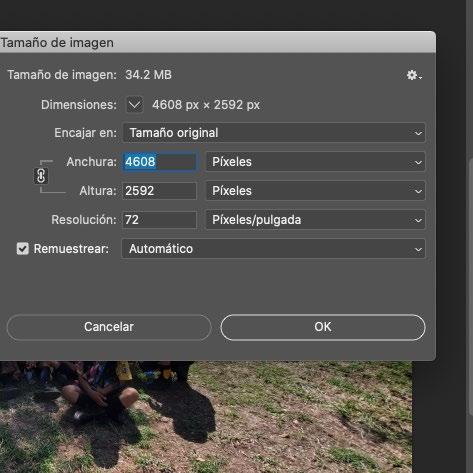
Task: Click the Tamaño original option text
Action: pos(174,133)
